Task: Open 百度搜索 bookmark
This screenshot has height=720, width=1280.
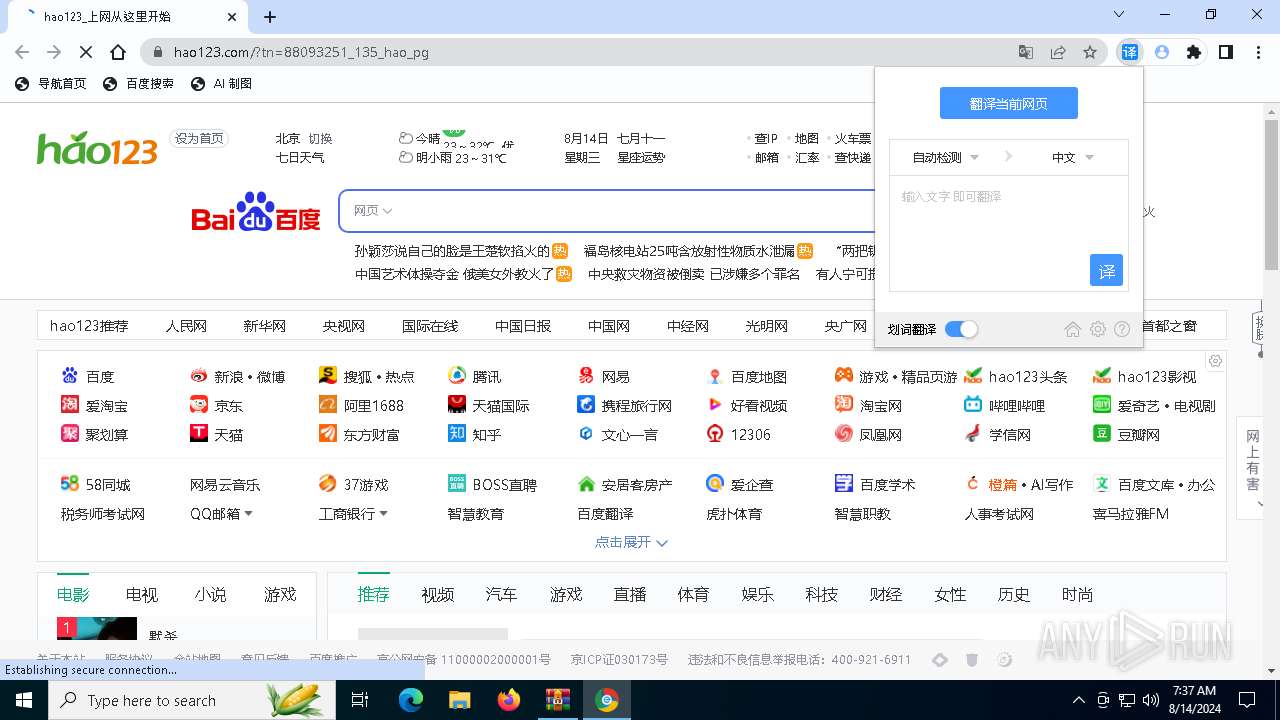Action: [x=139, y=84]
